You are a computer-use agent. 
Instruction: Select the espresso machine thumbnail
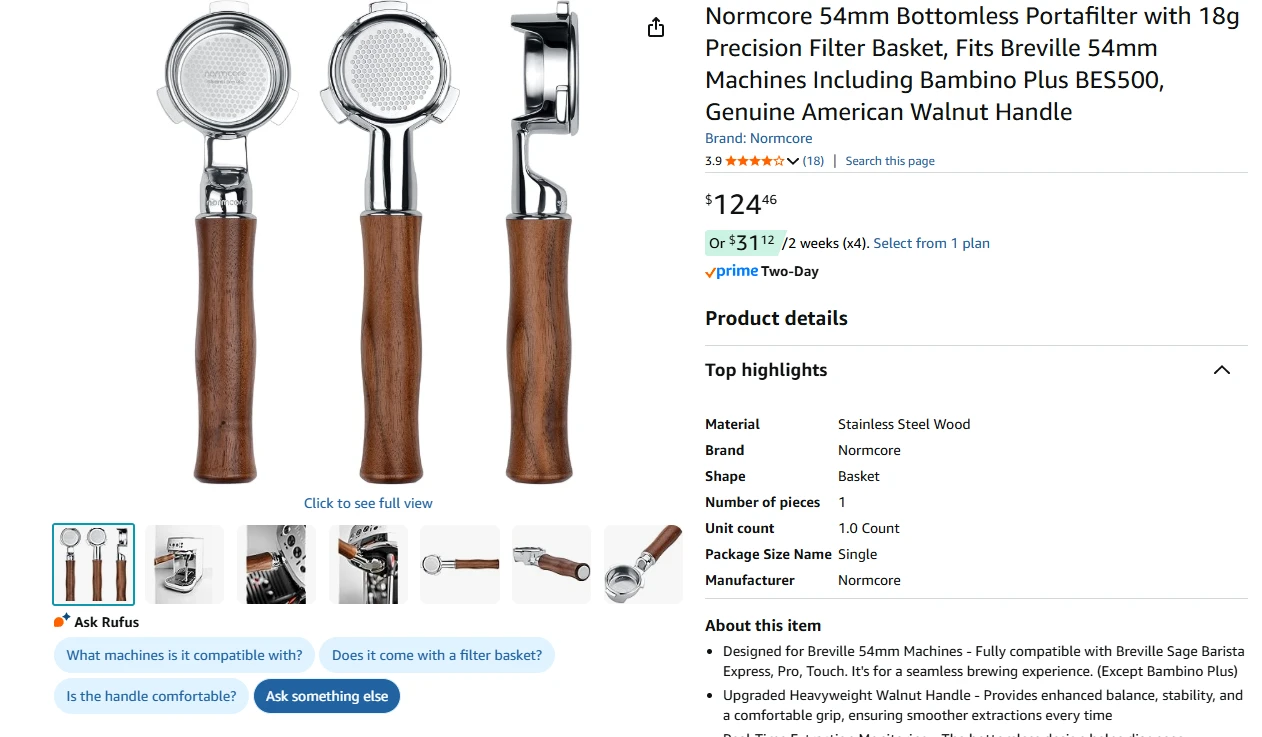(x=185, y=565)
